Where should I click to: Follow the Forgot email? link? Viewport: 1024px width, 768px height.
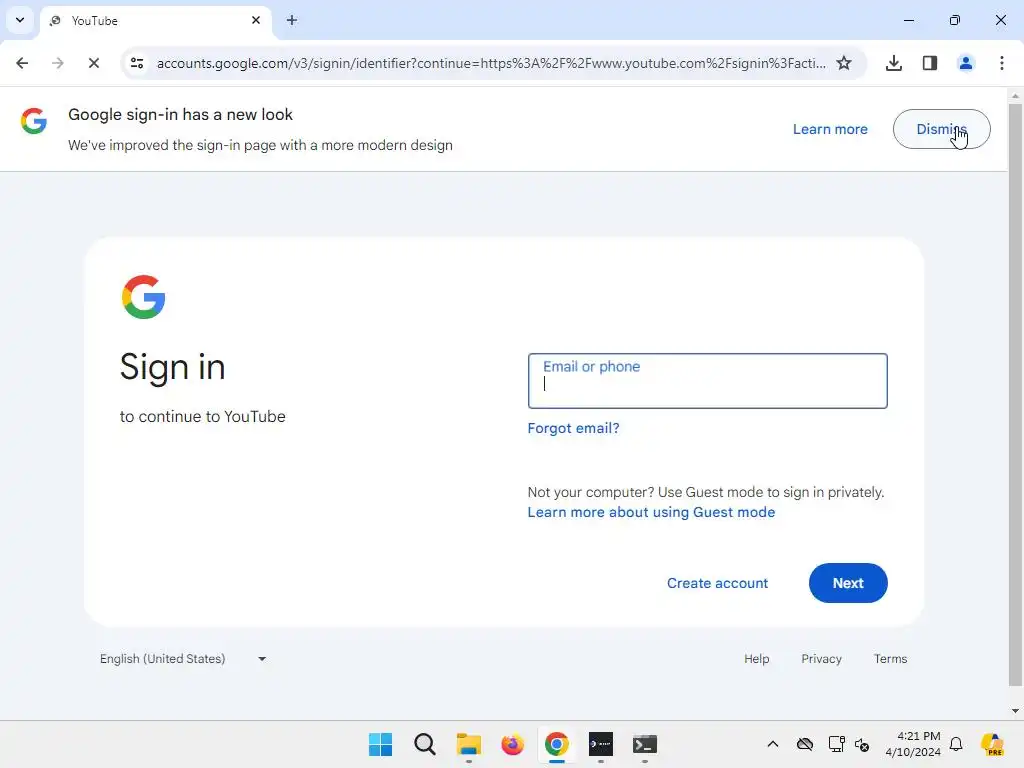[x=573, y=428]
